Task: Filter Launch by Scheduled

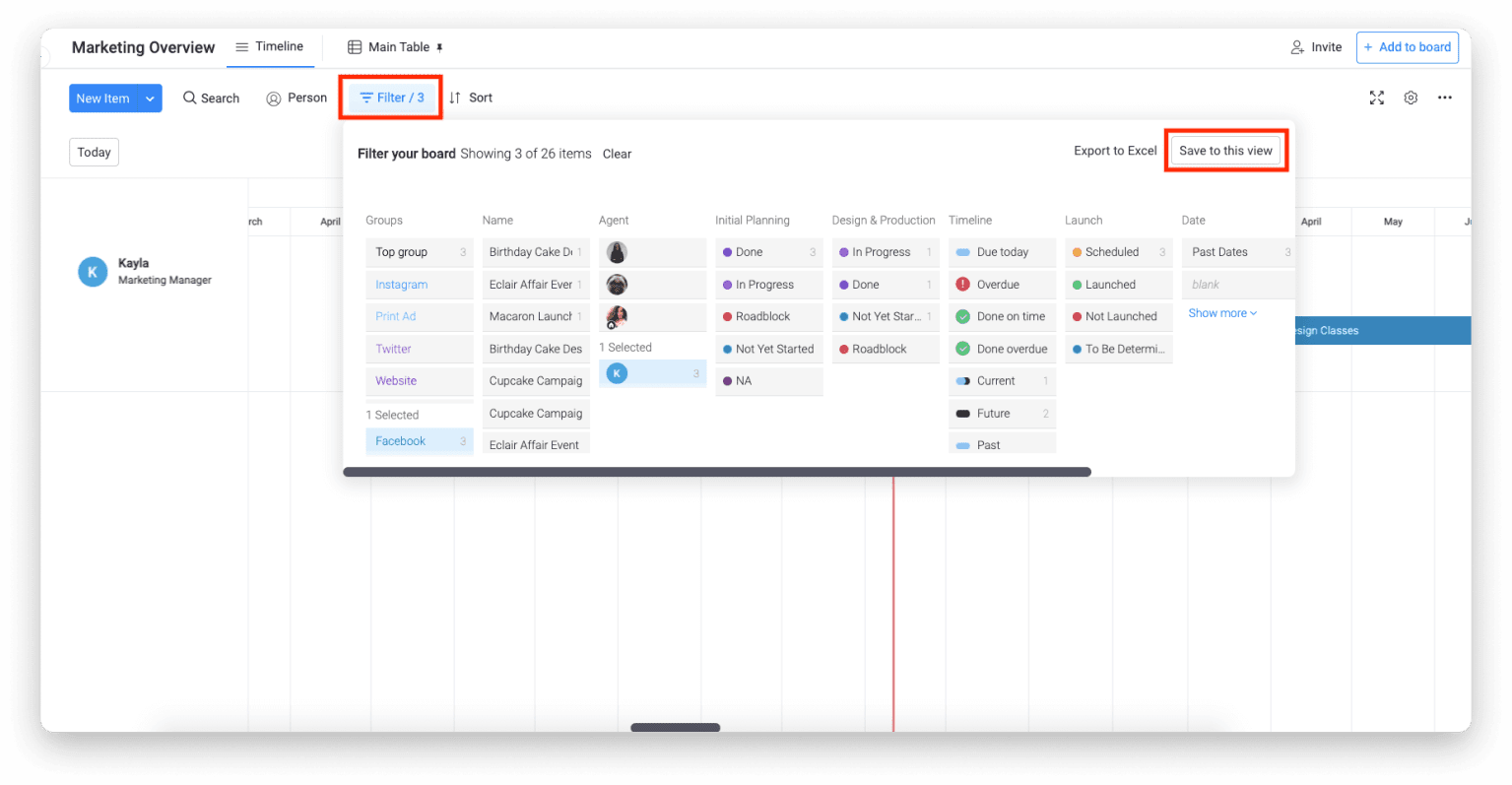Action: (1119, 252)
